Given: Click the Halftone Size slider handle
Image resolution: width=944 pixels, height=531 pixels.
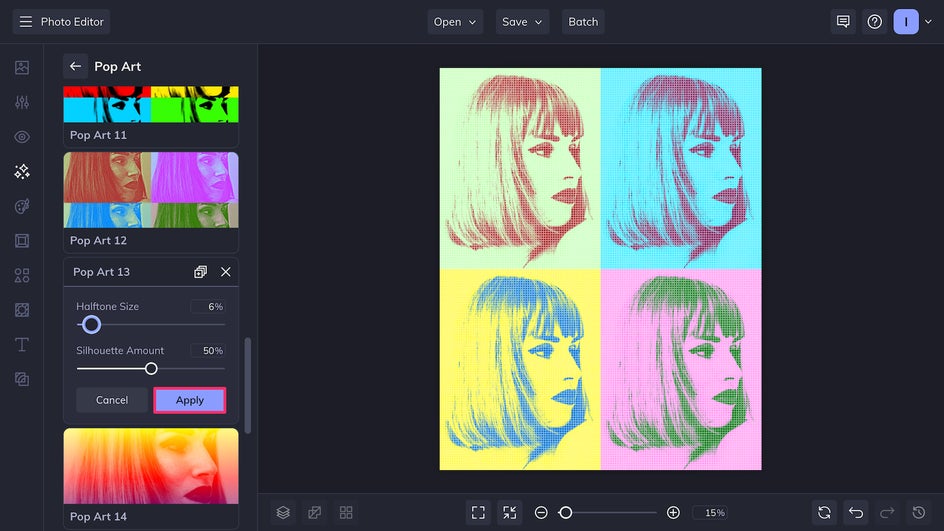Looking at the screenshot, I should click(92, 324).
